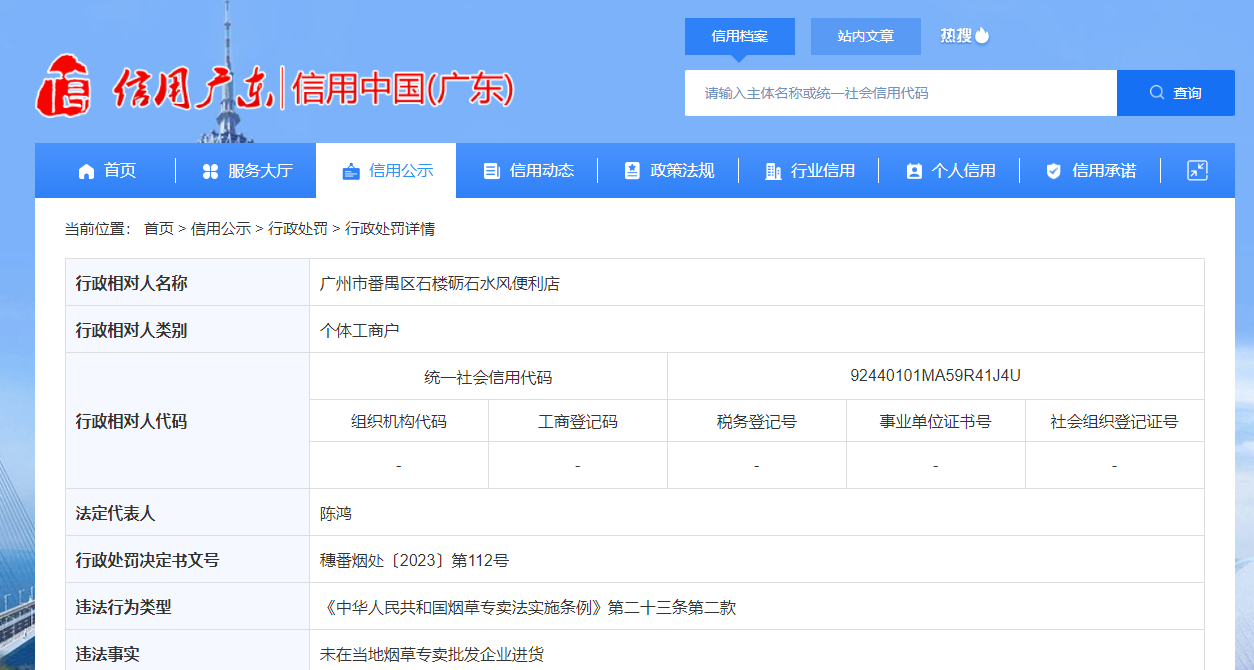Click the 未在当地烟草专卖批发企业进货 fact text
1254x670 pixels.
[x=432, y=654]
